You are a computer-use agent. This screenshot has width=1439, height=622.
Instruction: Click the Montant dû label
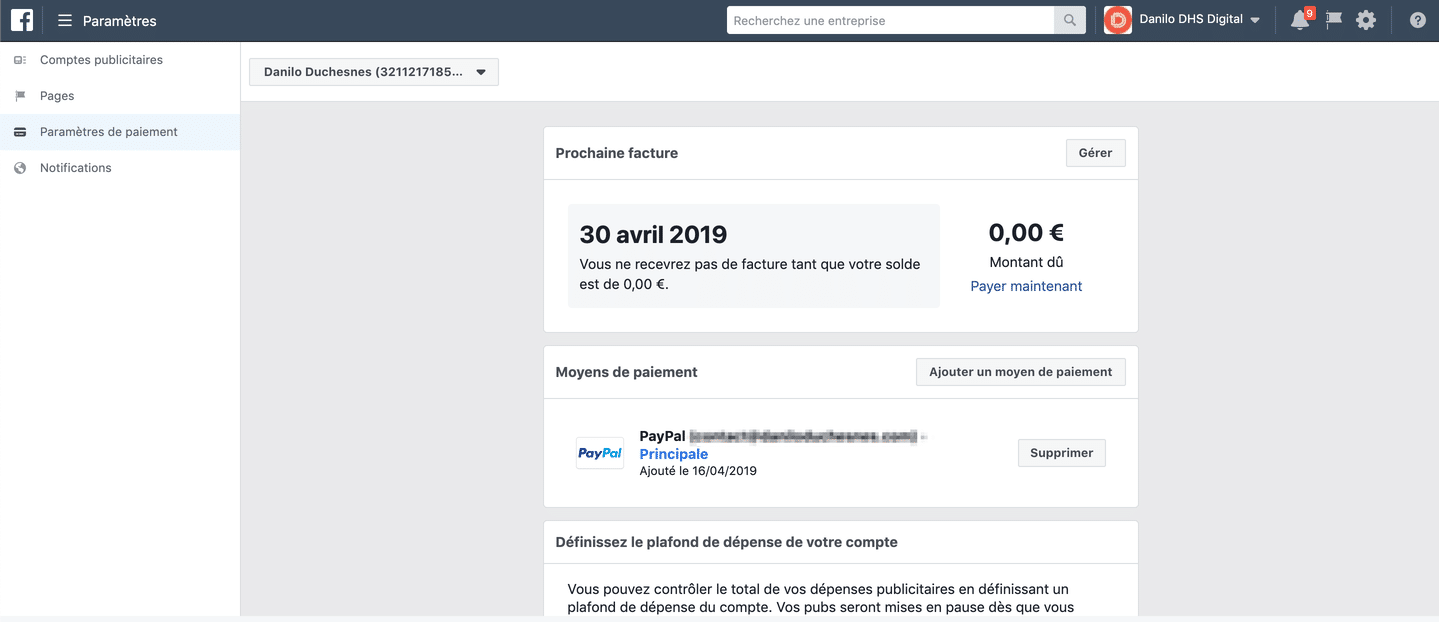point(1026,262)
